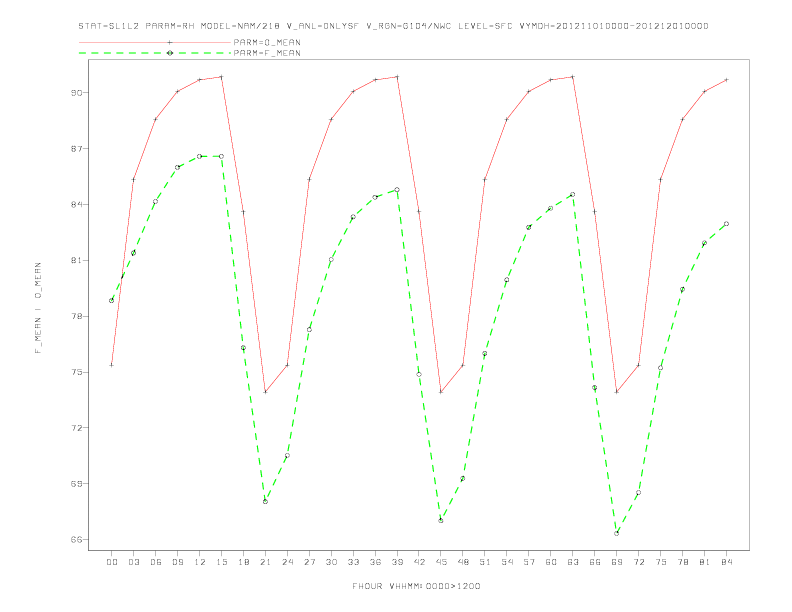Image resolution: width=792 pixels, height=612 pixels.
Task: Click the 27 forecast hour x-axis label
Action: point(309,562)
